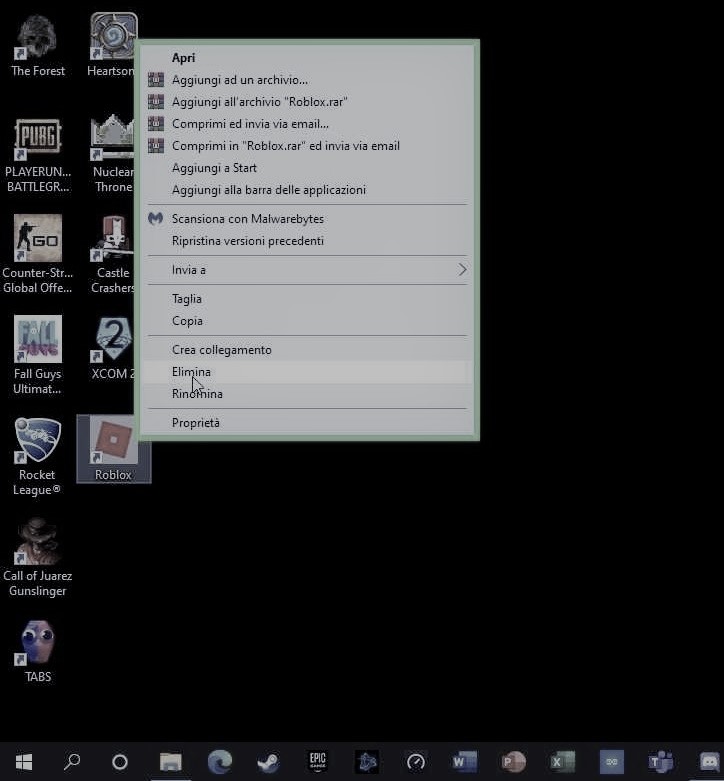Open taskbar search magnifier

pyautogui.click(x=72, y=762)
